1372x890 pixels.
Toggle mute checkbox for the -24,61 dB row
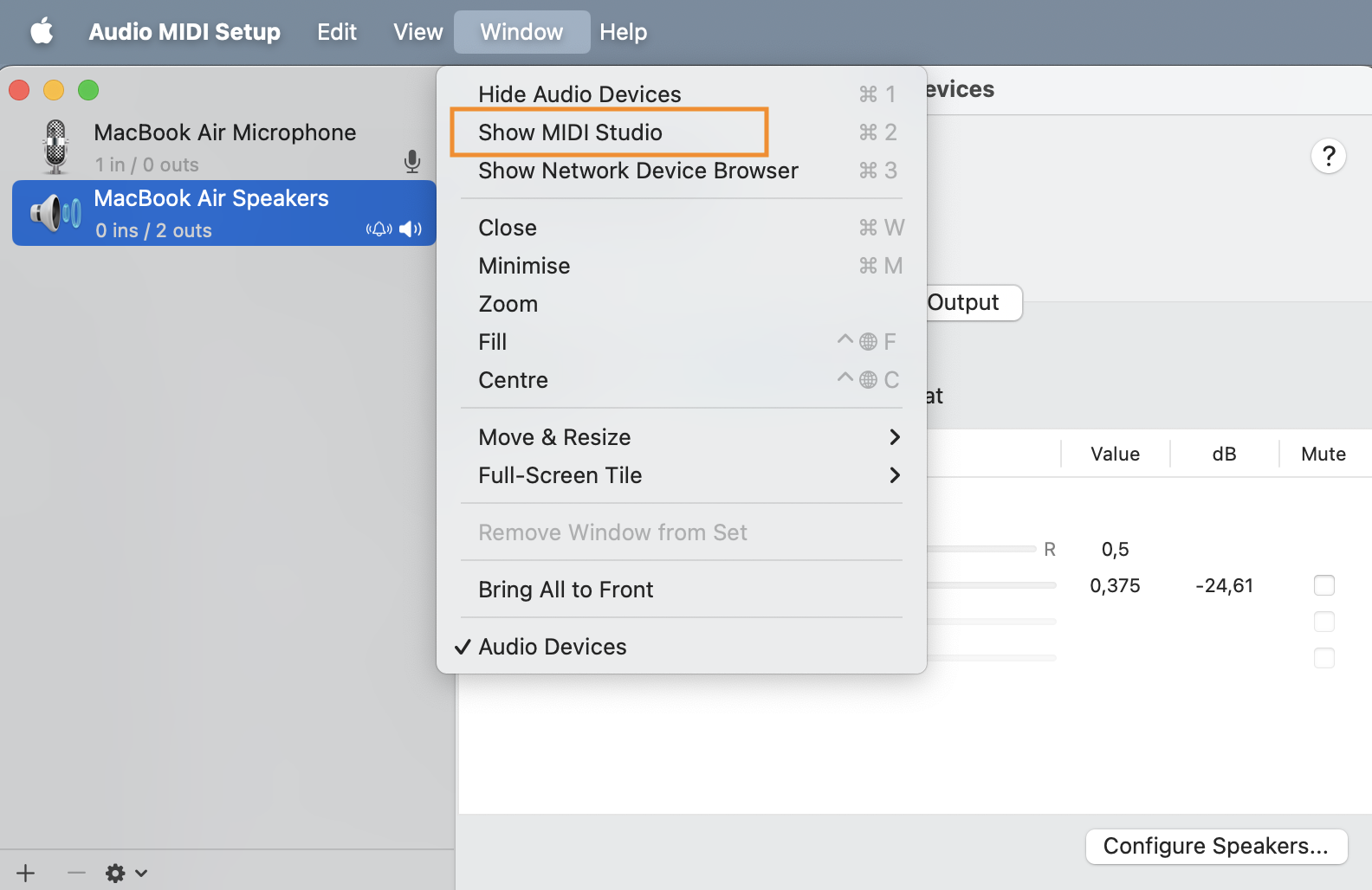(1323, 585)
